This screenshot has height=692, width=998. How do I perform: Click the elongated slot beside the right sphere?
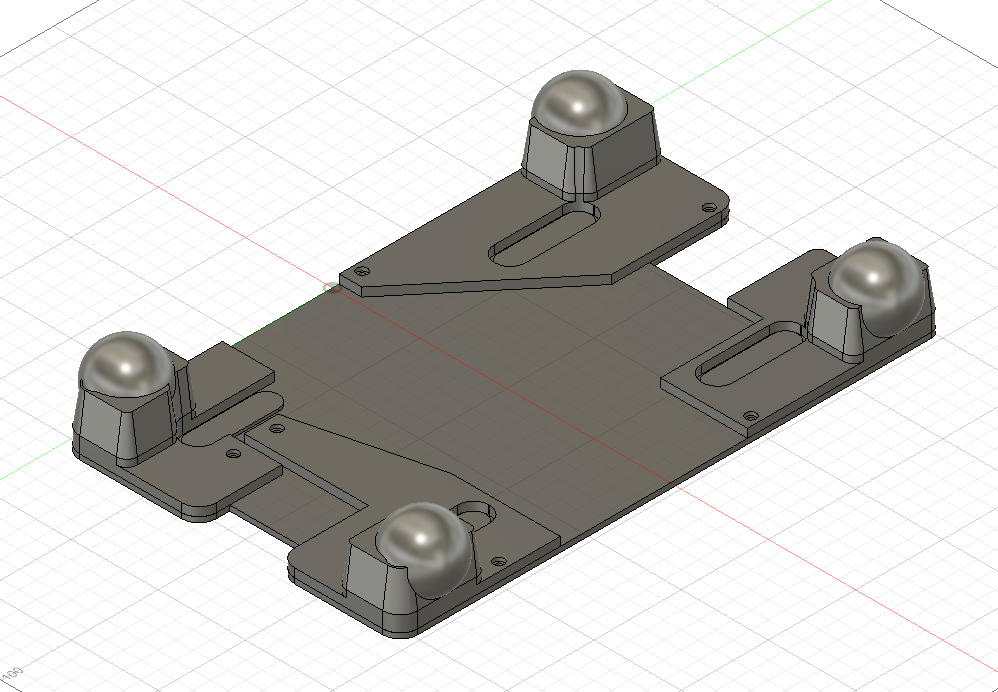(748, 353)
